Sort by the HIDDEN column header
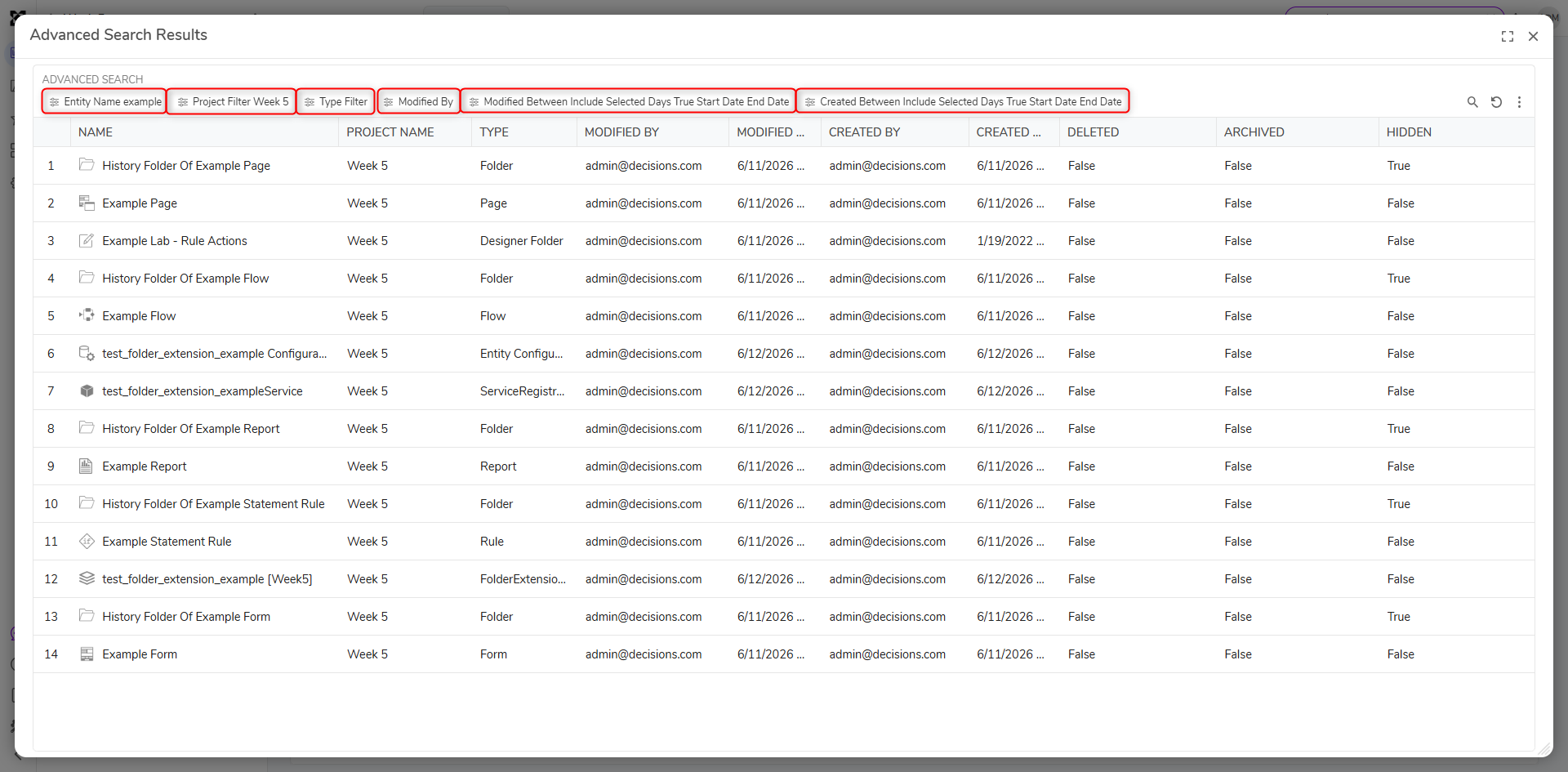Image resolution: width=1568 pixels, height=772 pixels. coord(1409,132)
